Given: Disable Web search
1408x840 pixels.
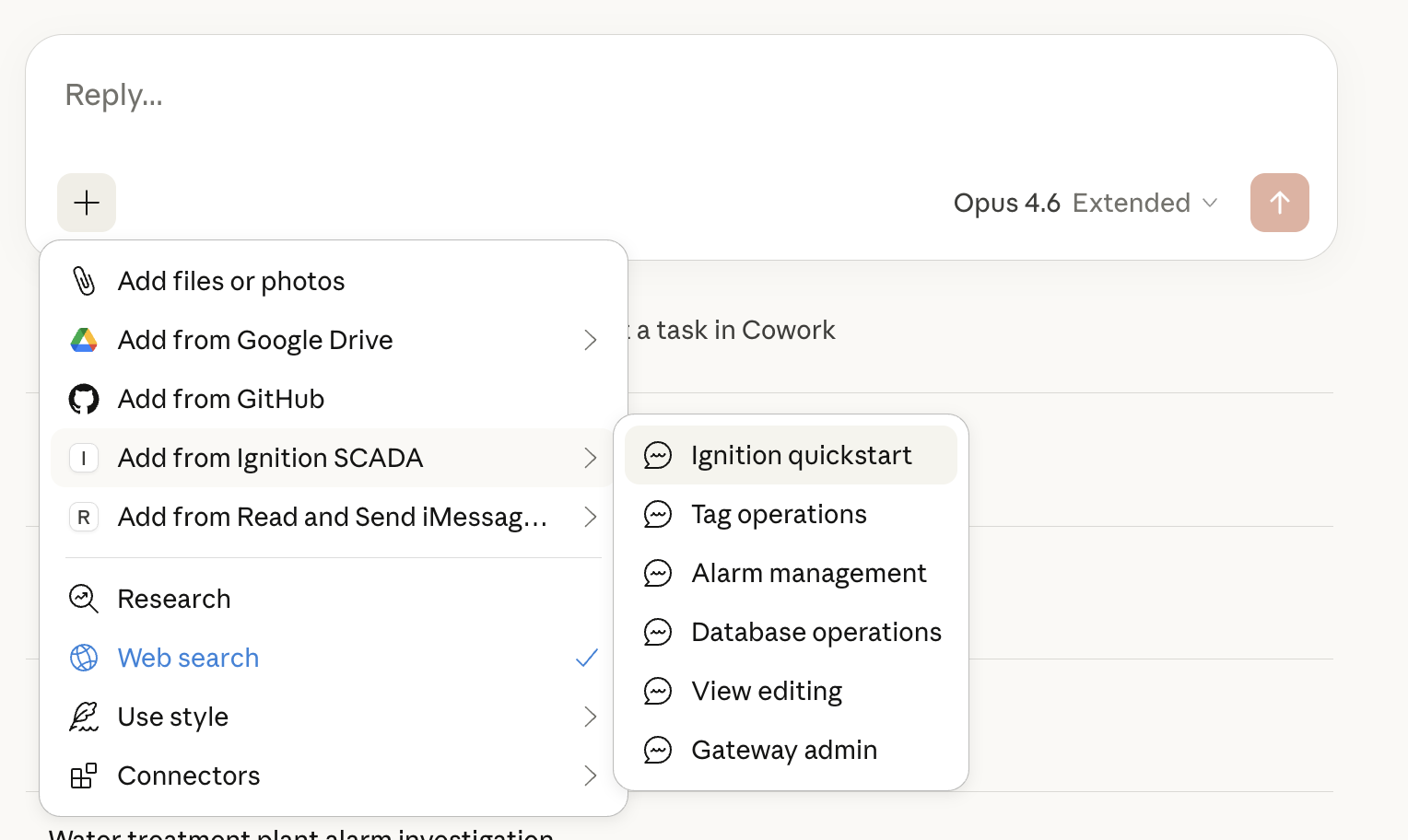Looking at the screenshot, I should (188, 658).
